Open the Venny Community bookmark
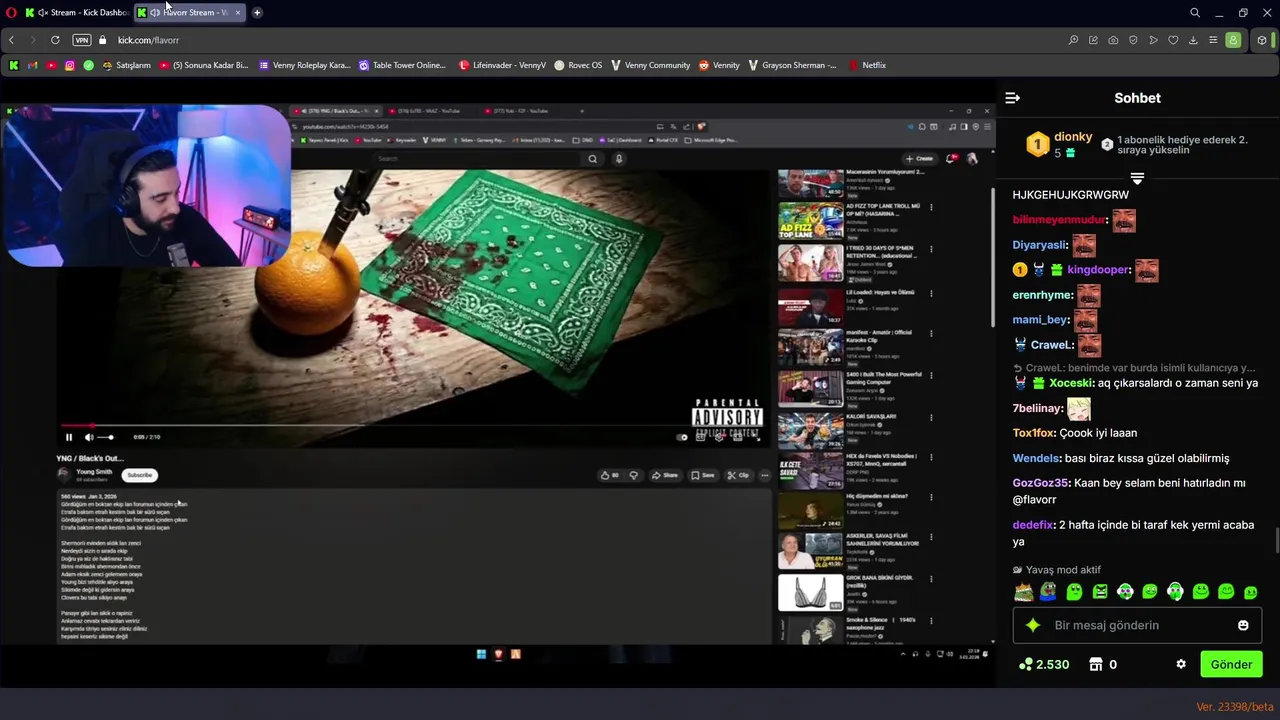The height and width of the screenshot is (720, 1280). pyautogui.click(x=650, y=65)
